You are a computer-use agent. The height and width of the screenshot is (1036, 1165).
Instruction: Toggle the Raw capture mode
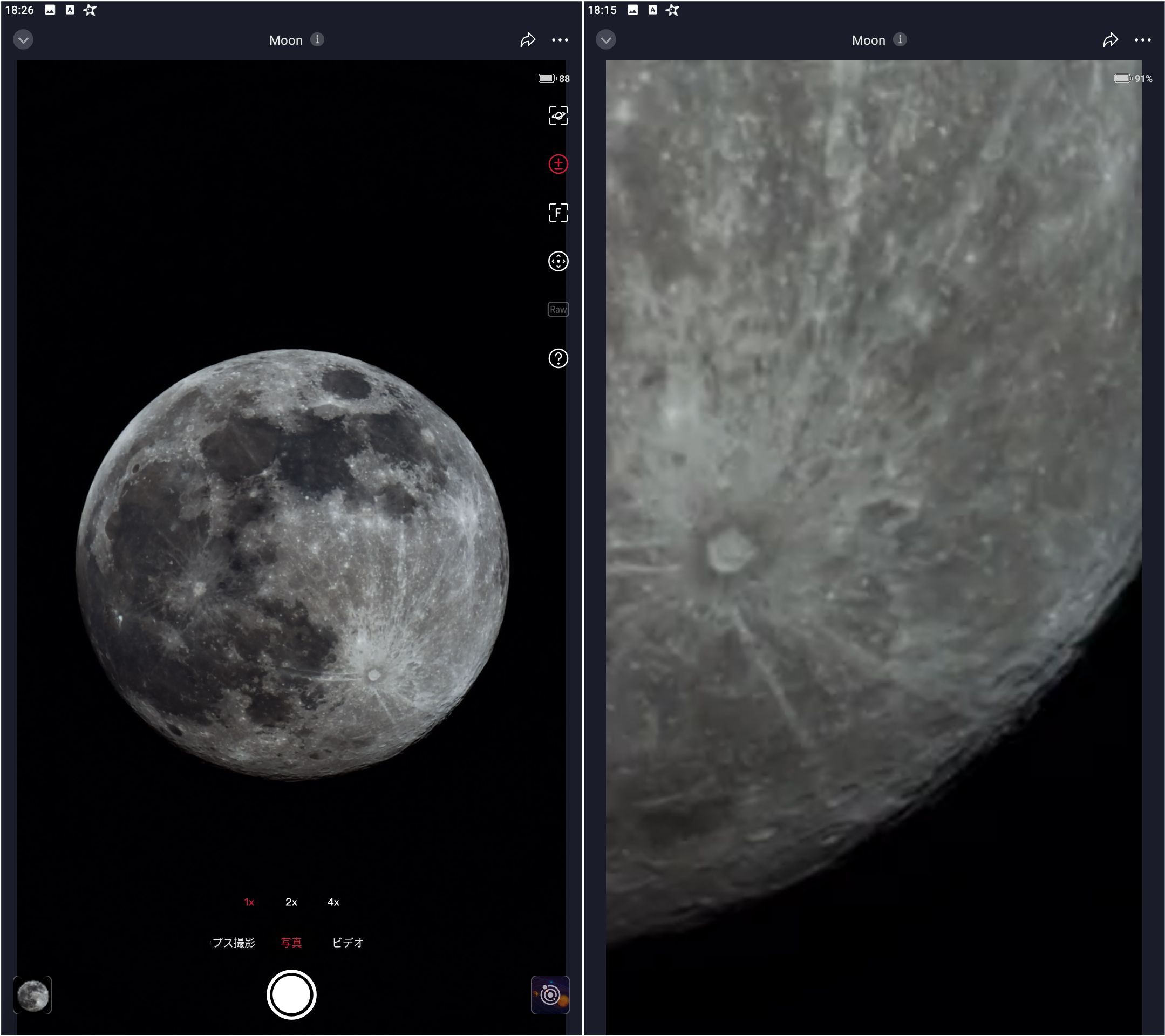558,309
